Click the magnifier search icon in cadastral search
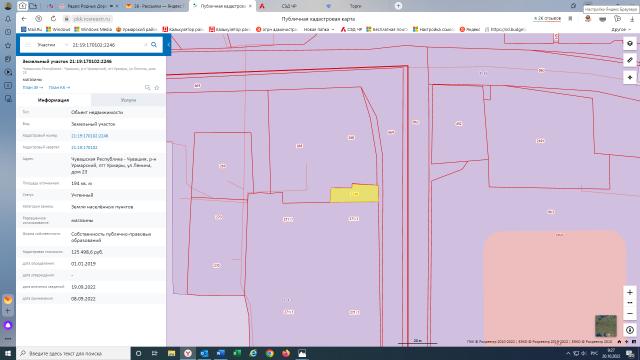 [154, 44]
